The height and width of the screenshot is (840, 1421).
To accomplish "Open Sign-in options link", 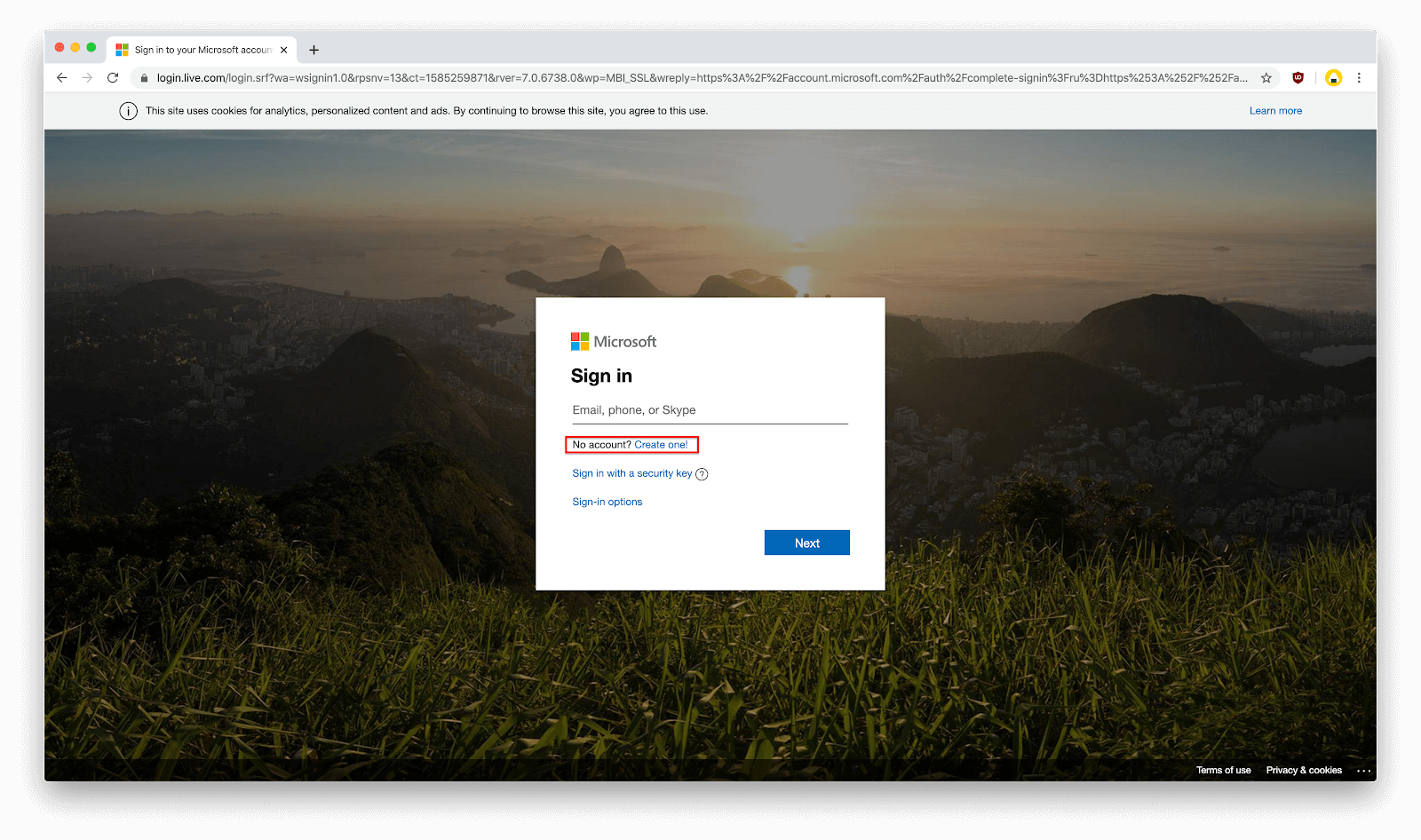I will point(607,502).
